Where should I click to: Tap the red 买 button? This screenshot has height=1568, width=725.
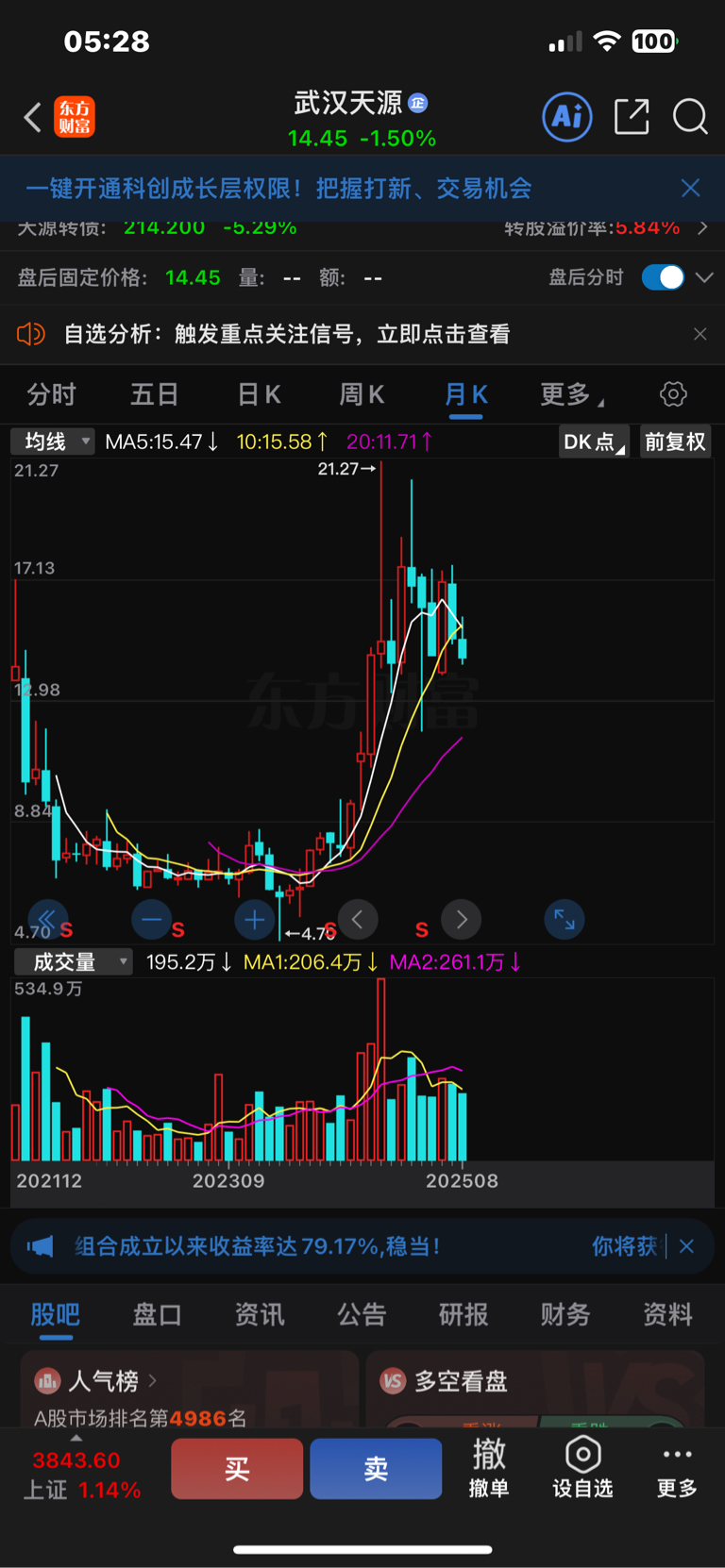pyautogui.click(x=237, y=1468)
